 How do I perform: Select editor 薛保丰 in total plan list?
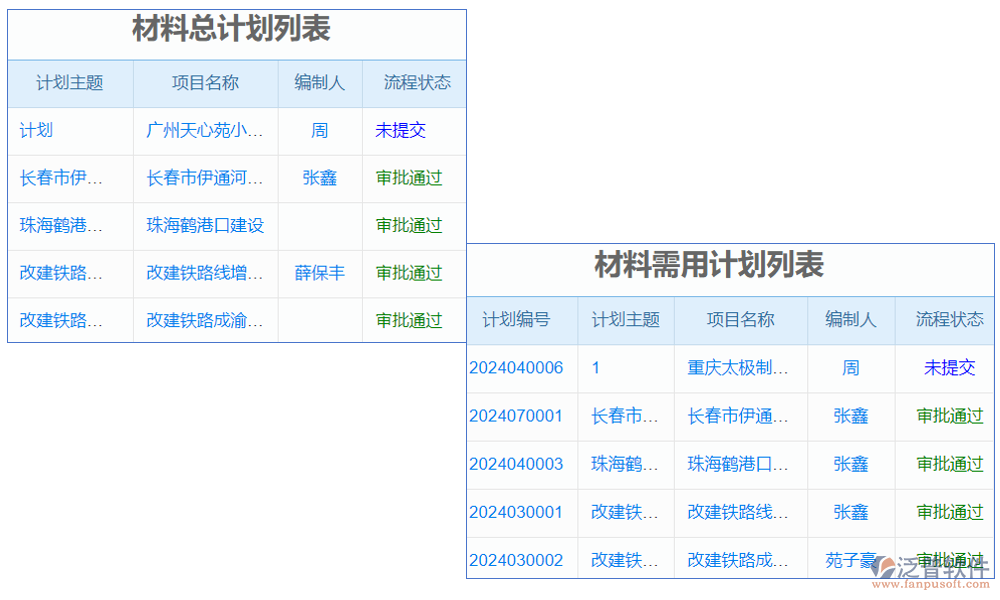pyautogui.click(x=319, y=273)
